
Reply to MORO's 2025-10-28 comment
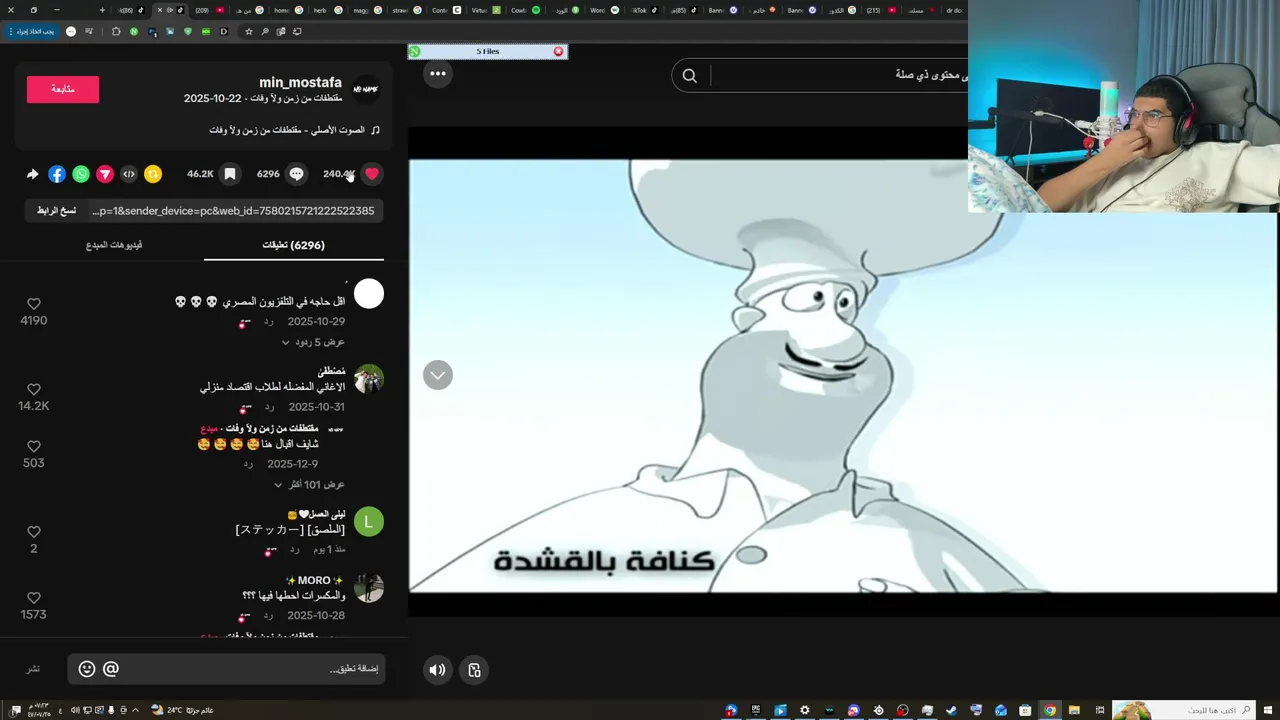tap(269, 616)
